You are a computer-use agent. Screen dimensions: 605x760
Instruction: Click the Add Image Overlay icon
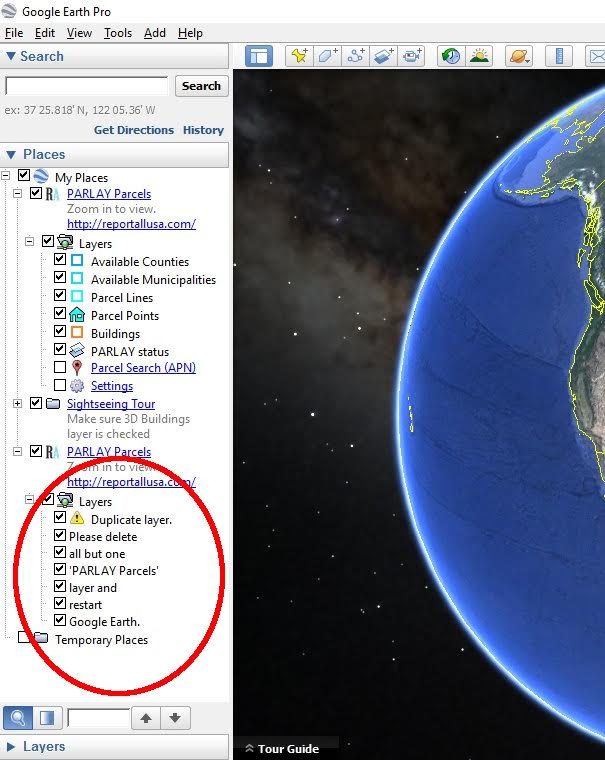point(384,56)
